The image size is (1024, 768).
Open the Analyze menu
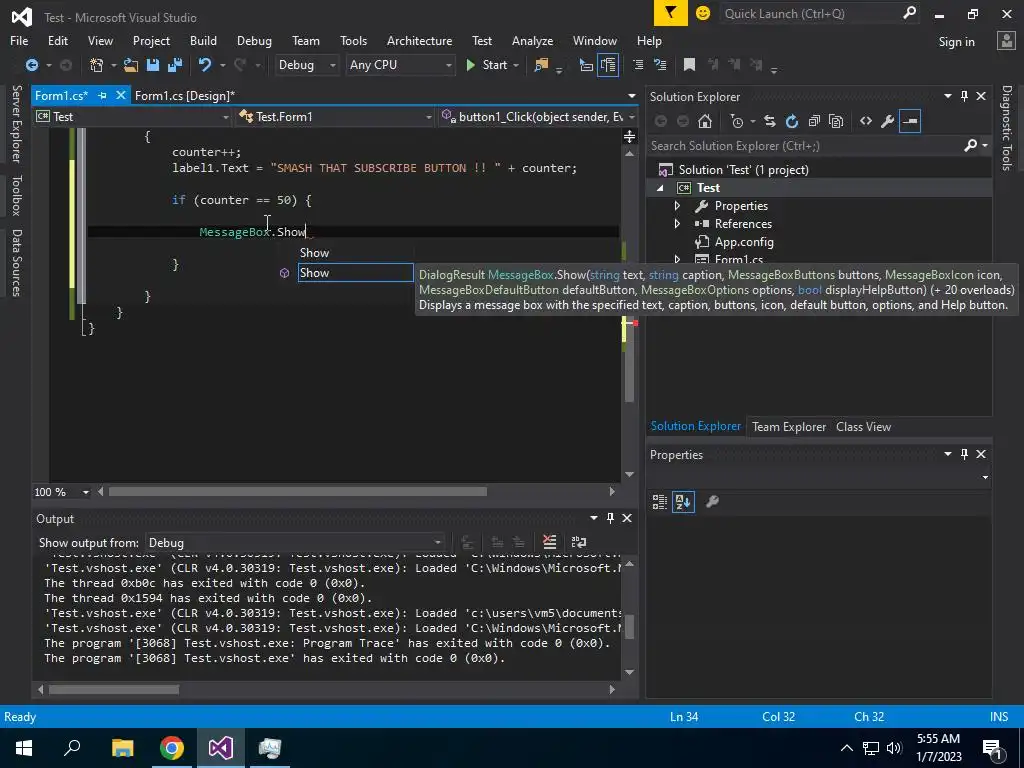tap(532, 40)
